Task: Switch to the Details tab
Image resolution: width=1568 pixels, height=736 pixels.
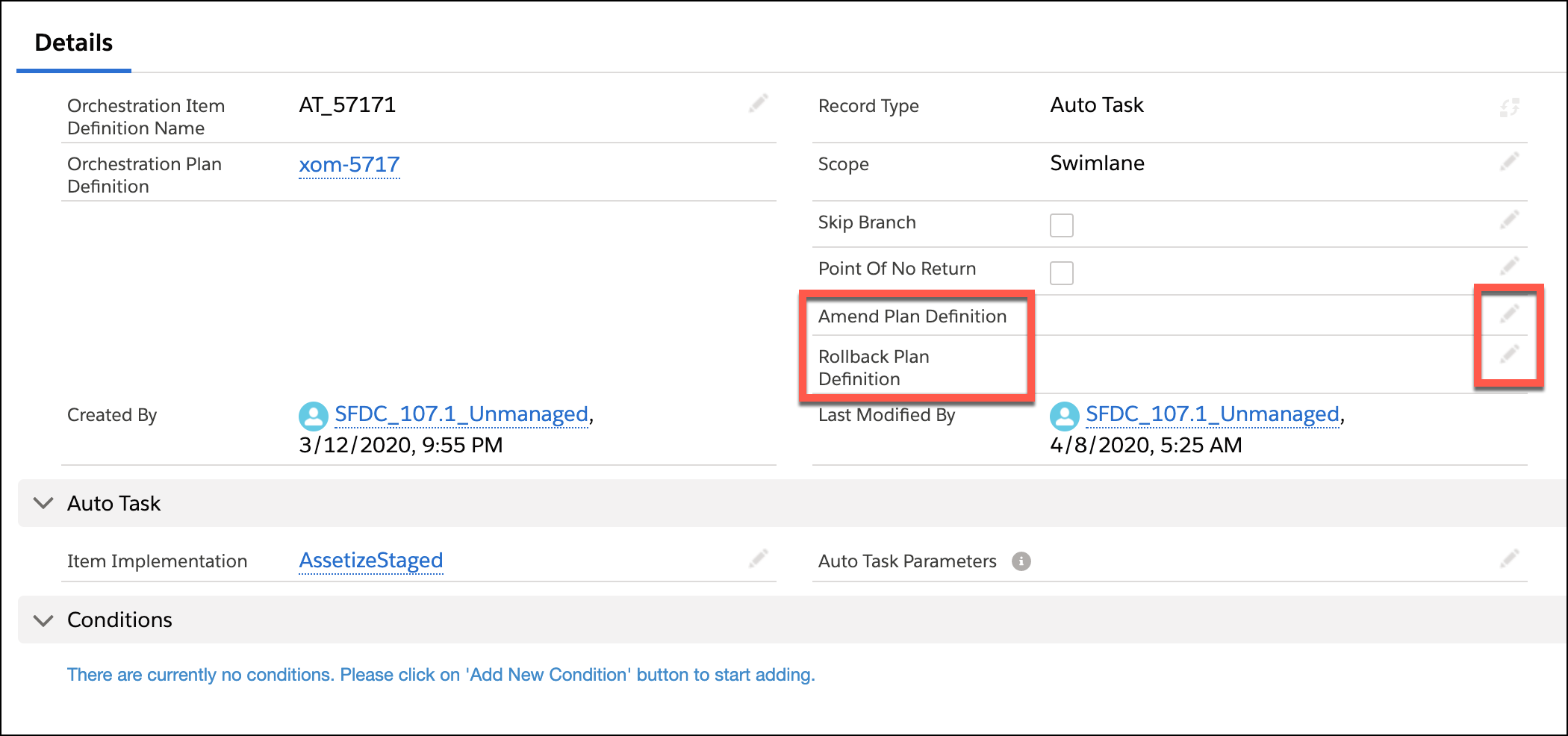Action: tap(73, 43)
